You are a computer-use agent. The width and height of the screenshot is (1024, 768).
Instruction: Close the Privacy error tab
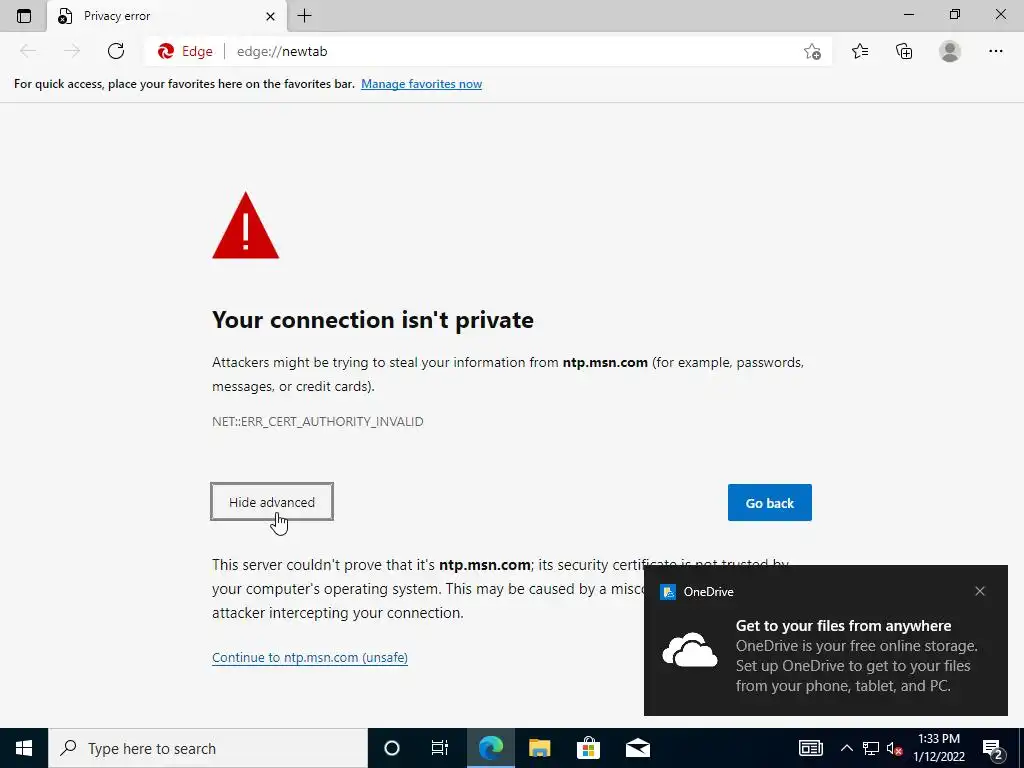[270, 16]
